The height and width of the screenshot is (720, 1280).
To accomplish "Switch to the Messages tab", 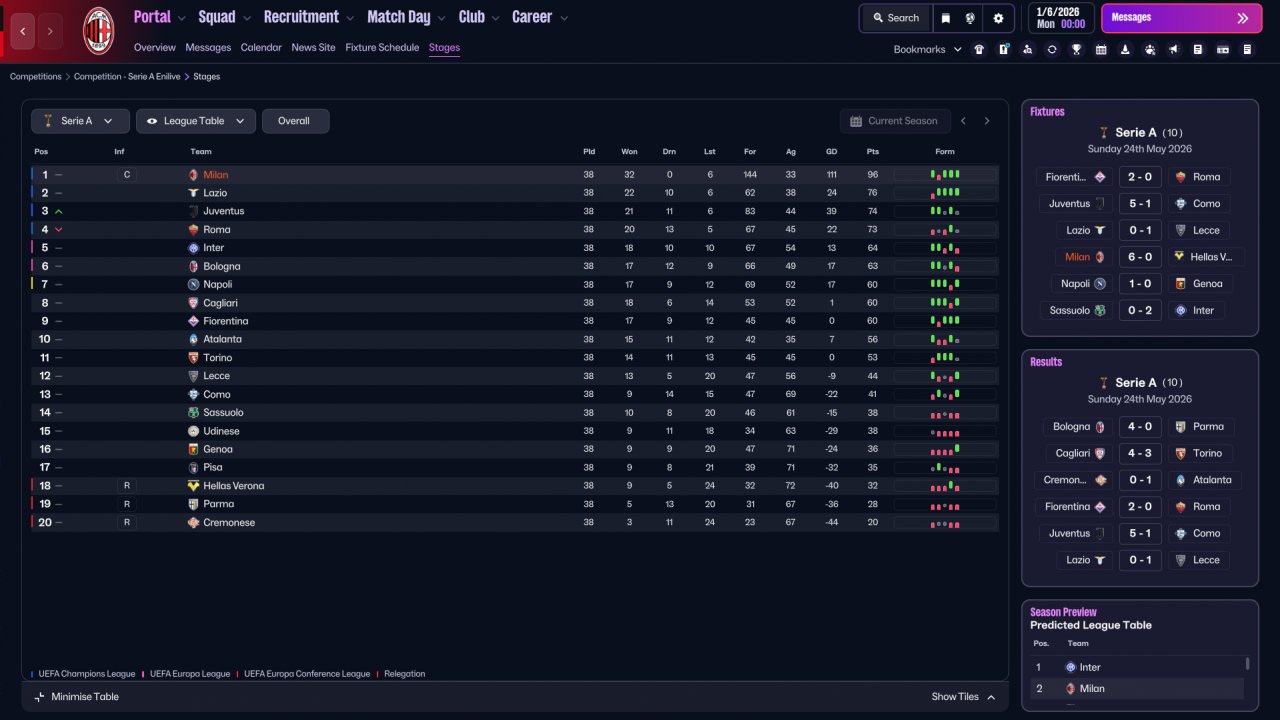I will tap(208, 48).
